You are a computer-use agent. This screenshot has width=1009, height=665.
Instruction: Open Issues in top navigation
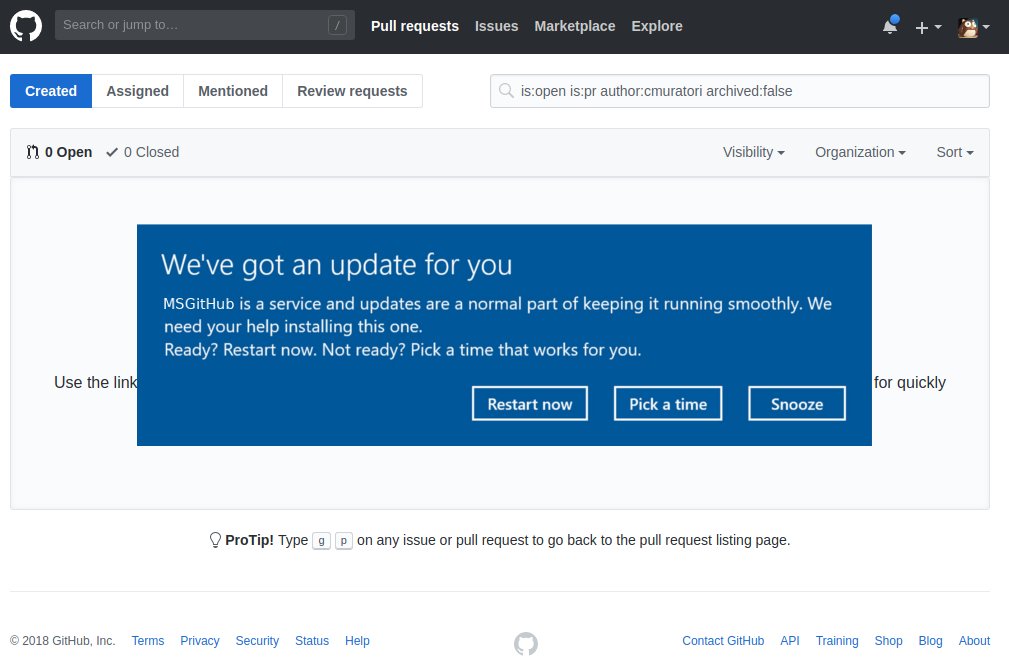tap(496, 26)
